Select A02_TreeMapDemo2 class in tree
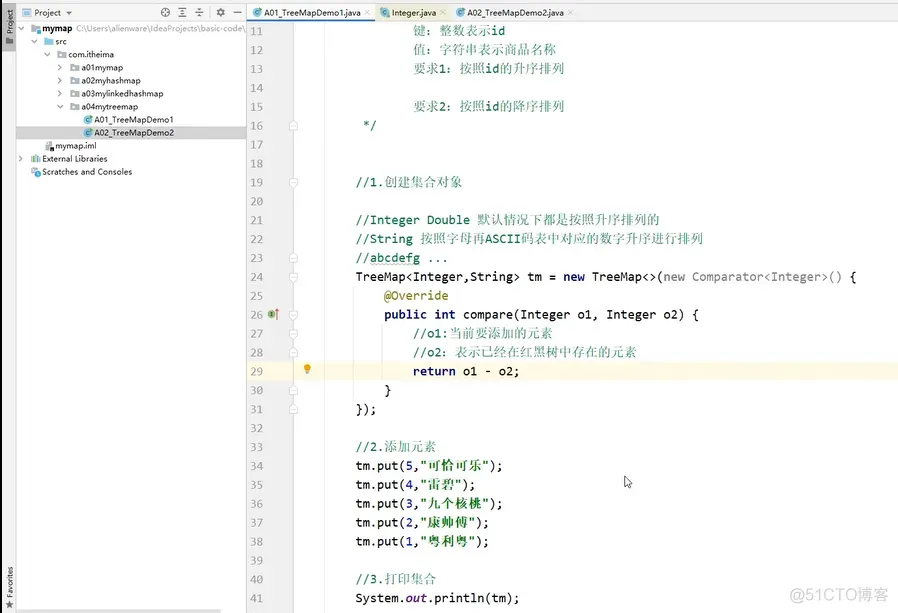The height and width of the screenshot is (613, 898). (x=133, y=133)
